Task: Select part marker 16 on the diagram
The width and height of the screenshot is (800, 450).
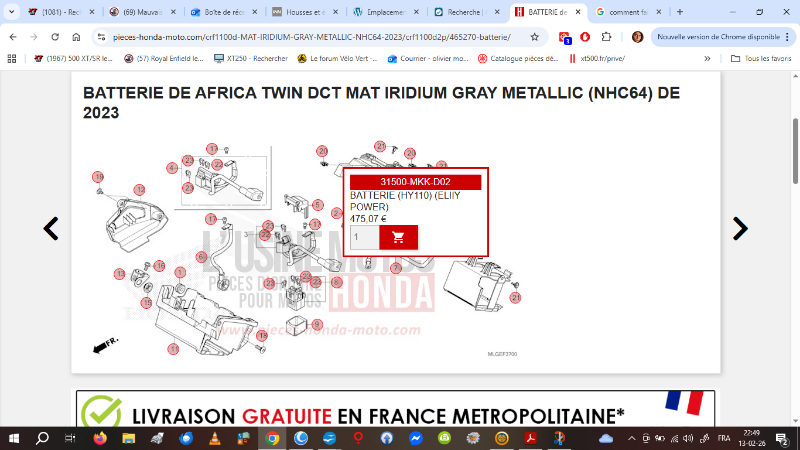Action: 160,266
